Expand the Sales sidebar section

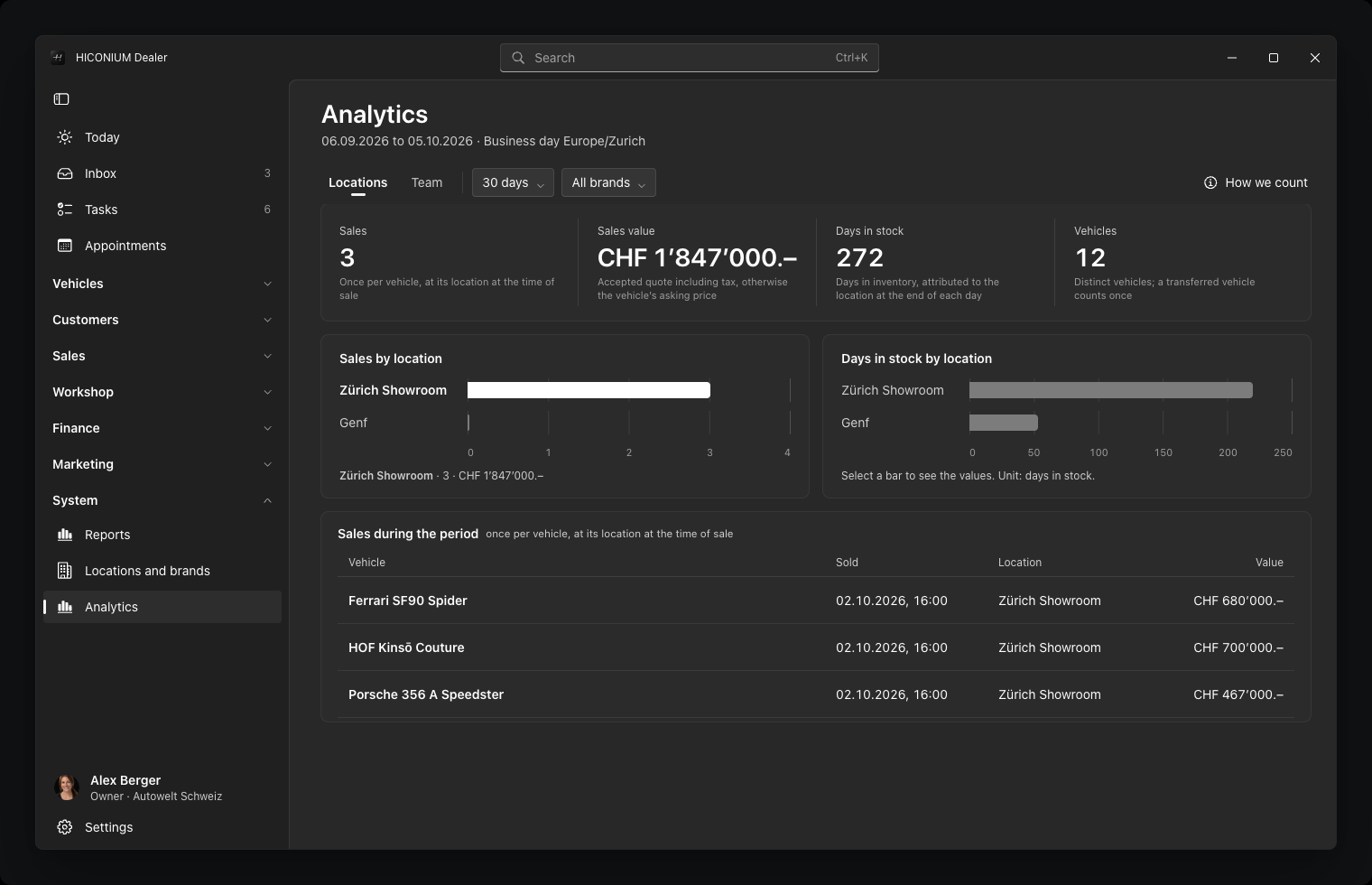(x=162, y=356)
